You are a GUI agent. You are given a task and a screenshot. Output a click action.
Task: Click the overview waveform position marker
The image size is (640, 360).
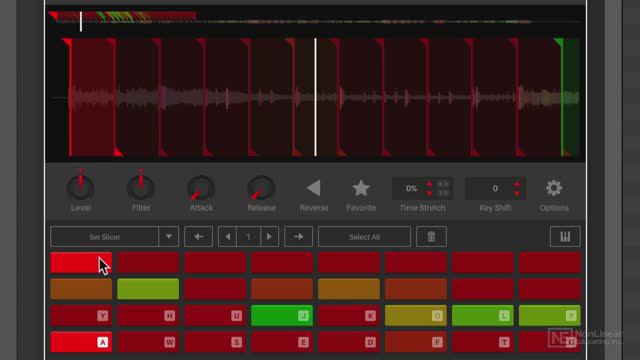click(x=81, y=21)
